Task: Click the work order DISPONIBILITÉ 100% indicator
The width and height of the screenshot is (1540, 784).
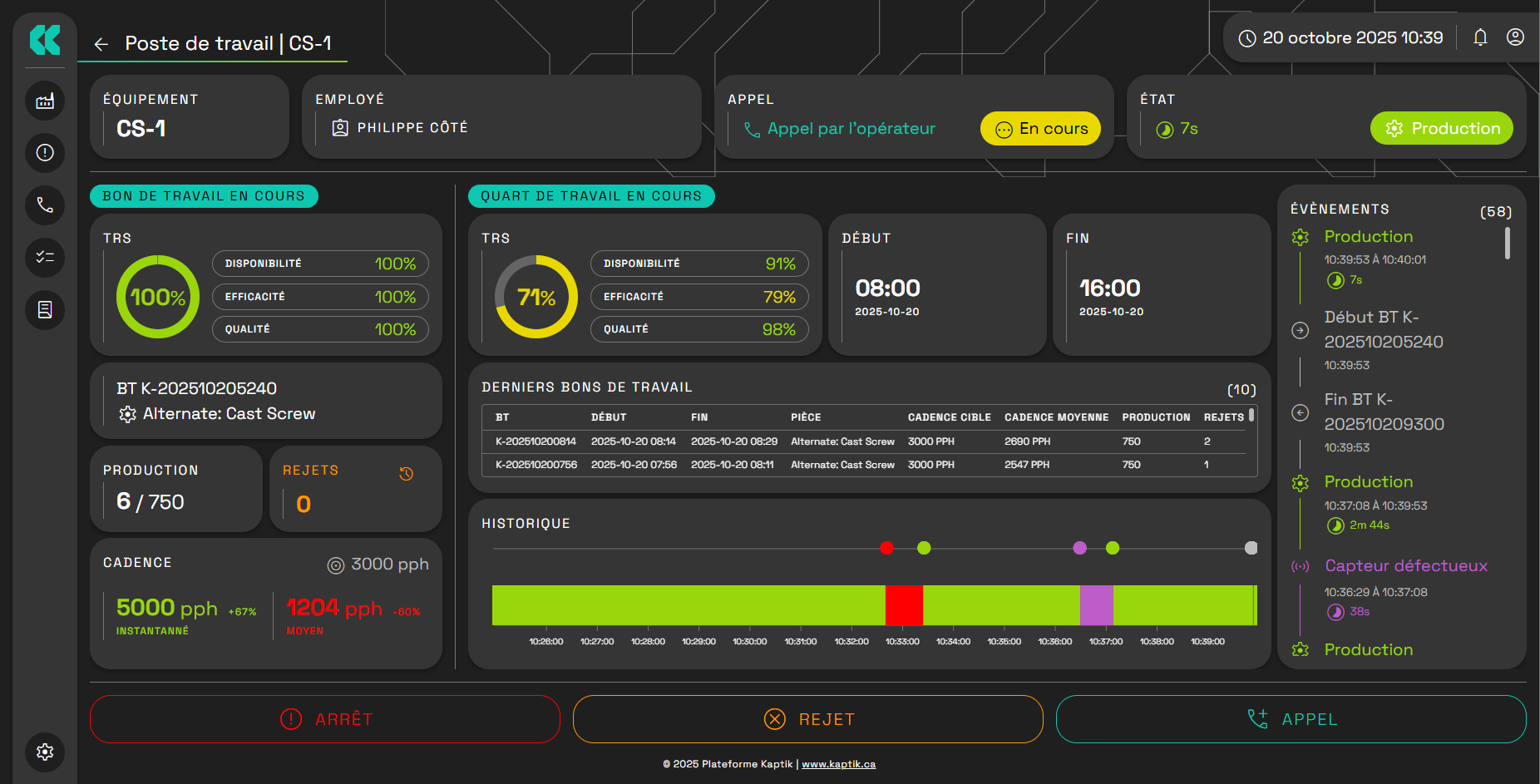Action: (x=320, y=264)
